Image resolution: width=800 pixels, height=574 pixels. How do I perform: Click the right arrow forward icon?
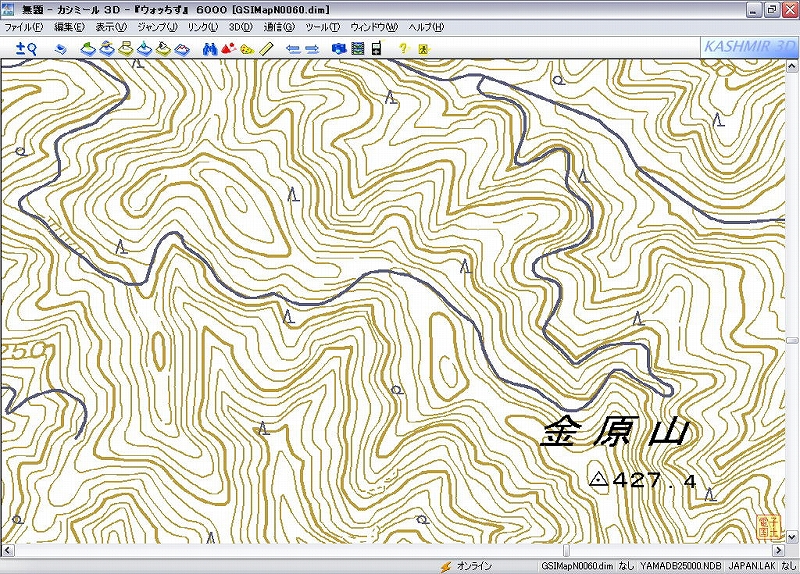click(312, 49)
